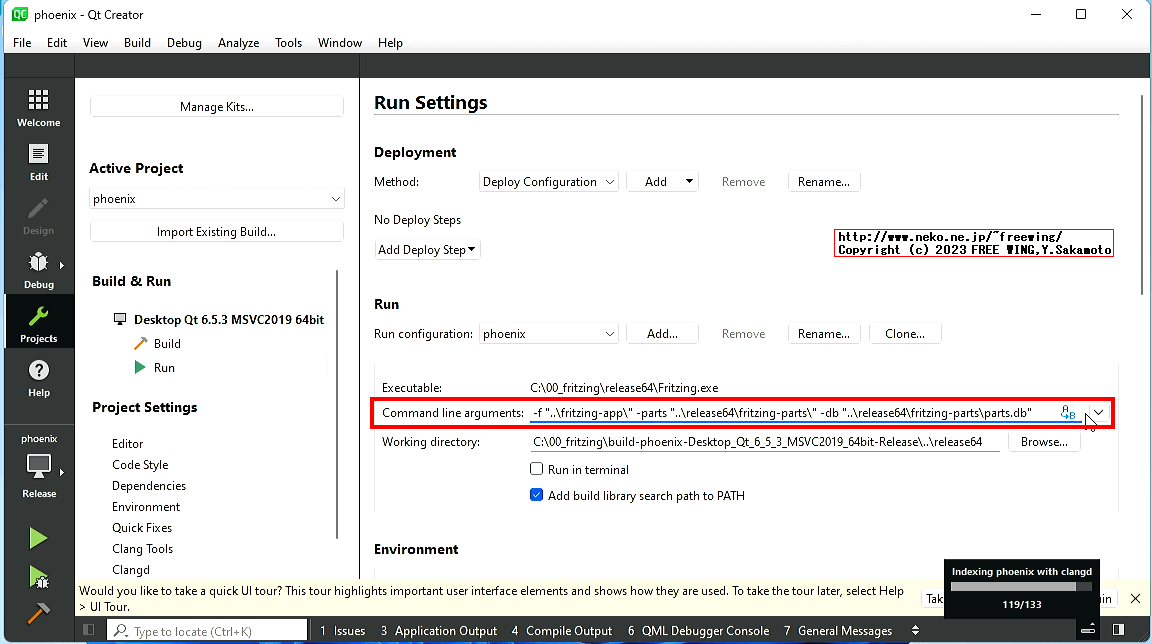Click Browse for working directory

tap(1044, 442)
